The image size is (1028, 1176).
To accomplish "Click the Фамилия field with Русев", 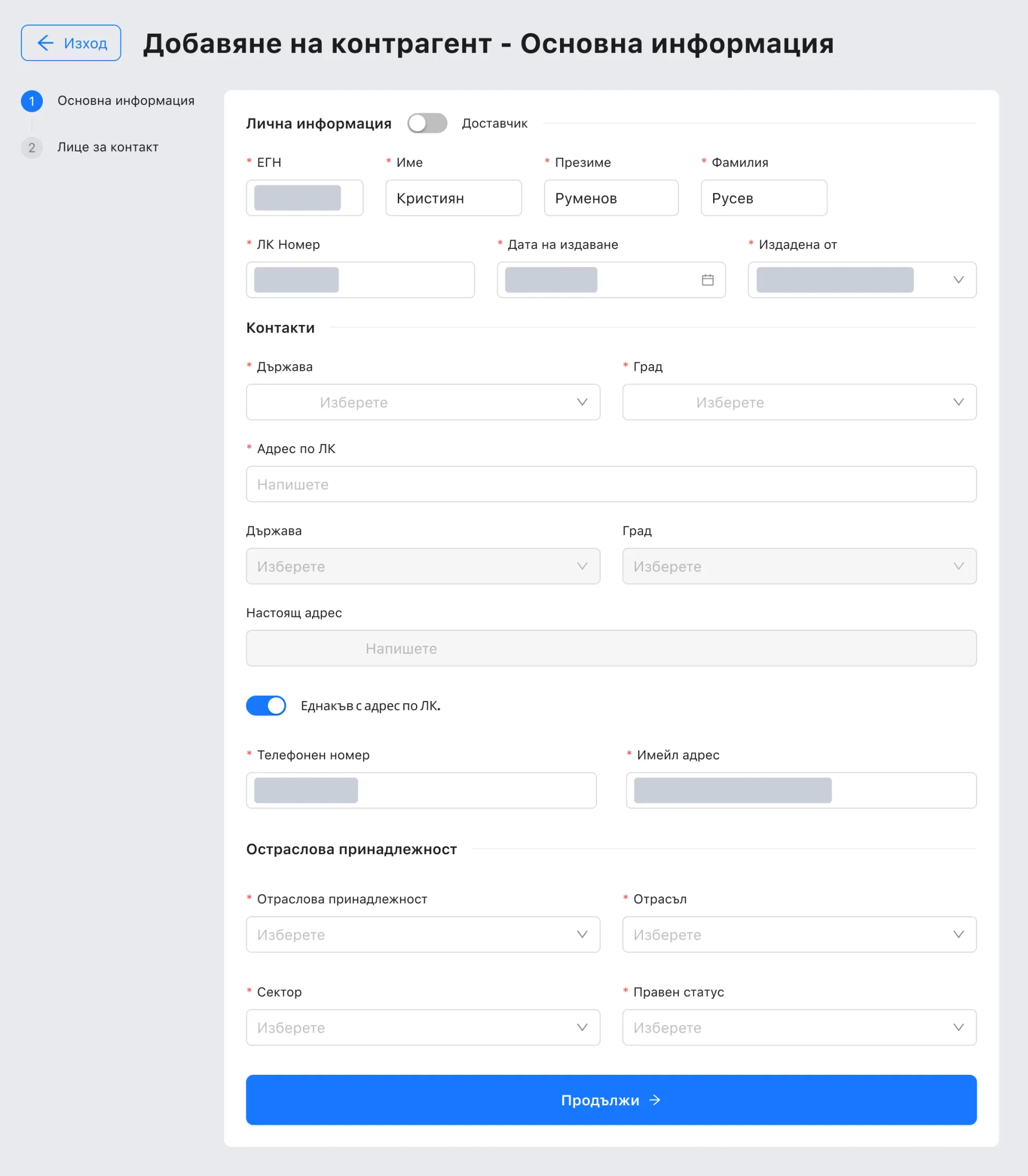I will (x=764, y=198).
